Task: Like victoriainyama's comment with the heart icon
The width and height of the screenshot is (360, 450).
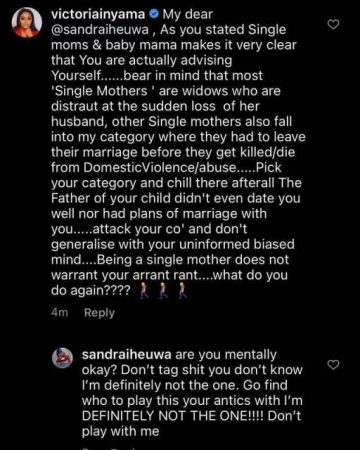Action: [x=333, y=24]
